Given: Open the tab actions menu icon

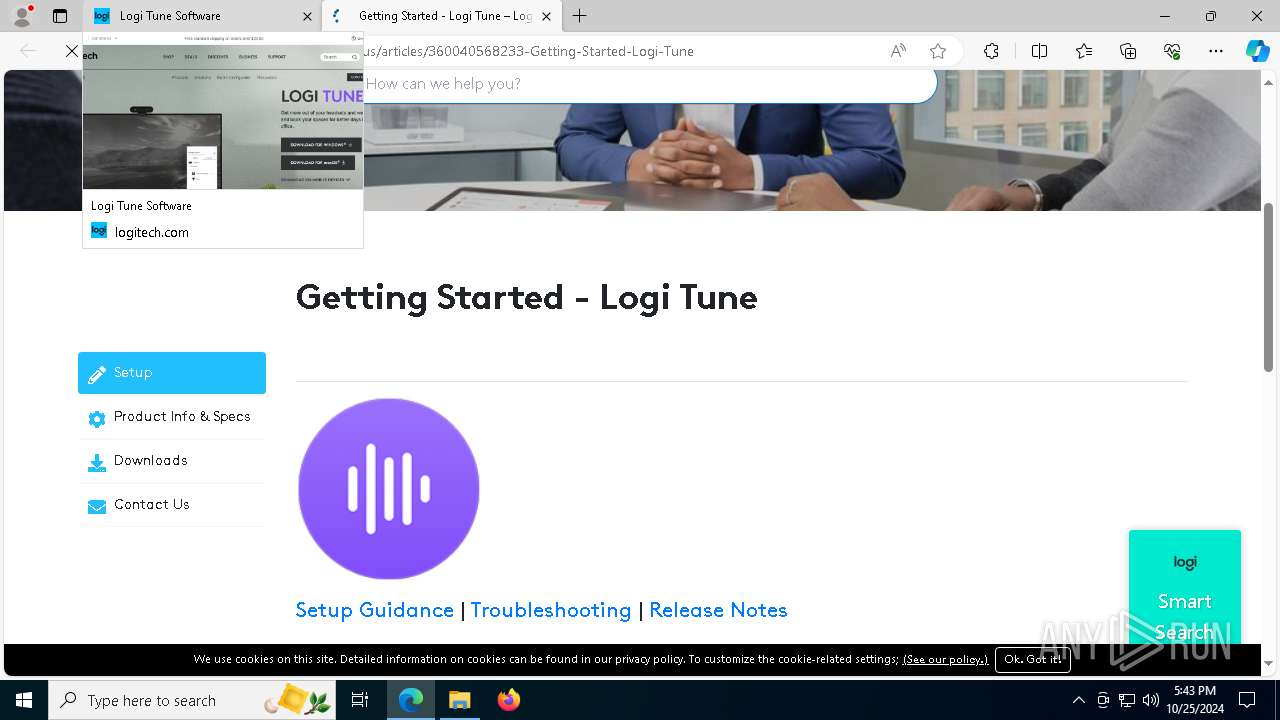Looking at the screenshot, I should (60, 16).
